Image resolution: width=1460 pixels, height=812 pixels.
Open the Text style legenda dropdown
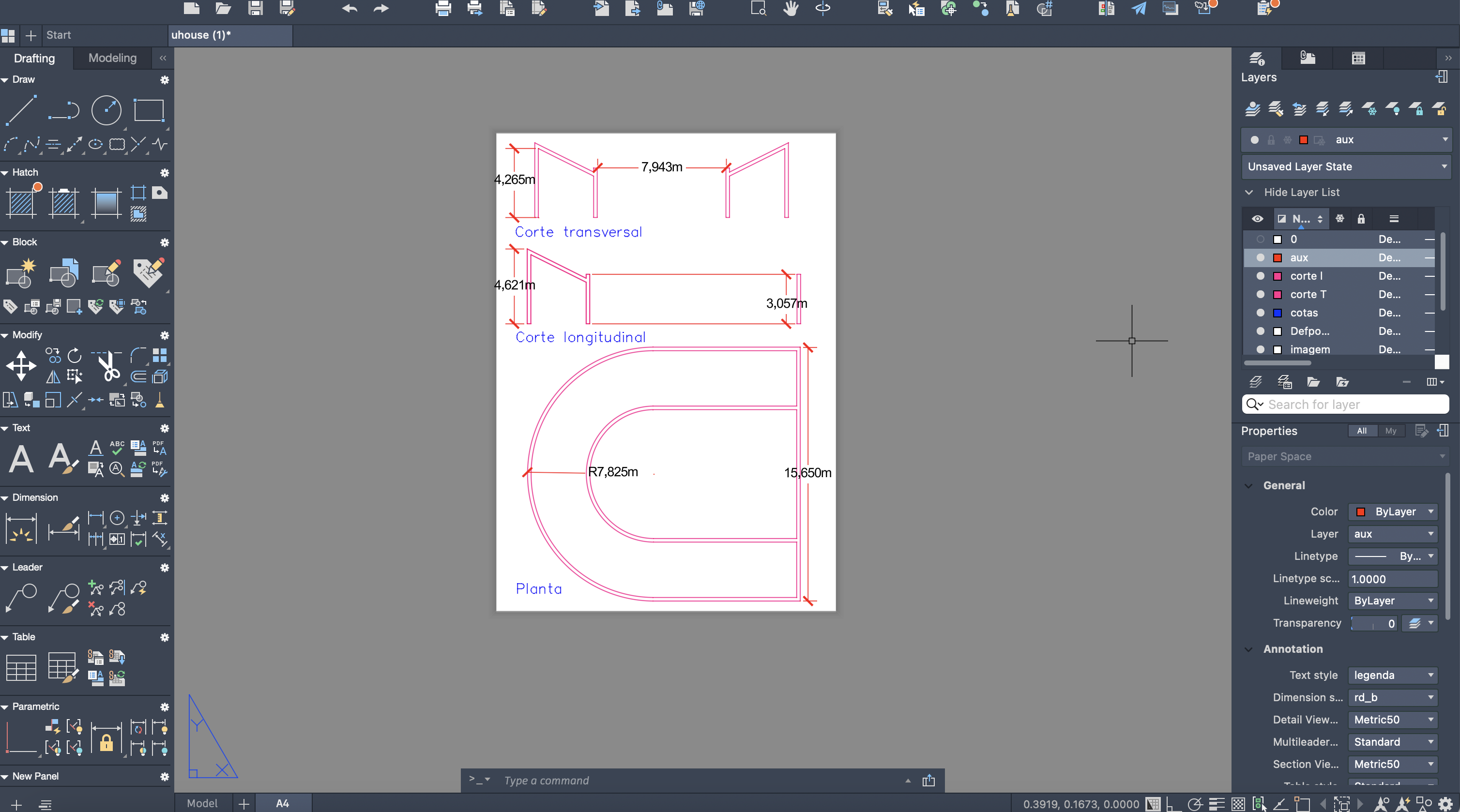tap(1392, 675)
